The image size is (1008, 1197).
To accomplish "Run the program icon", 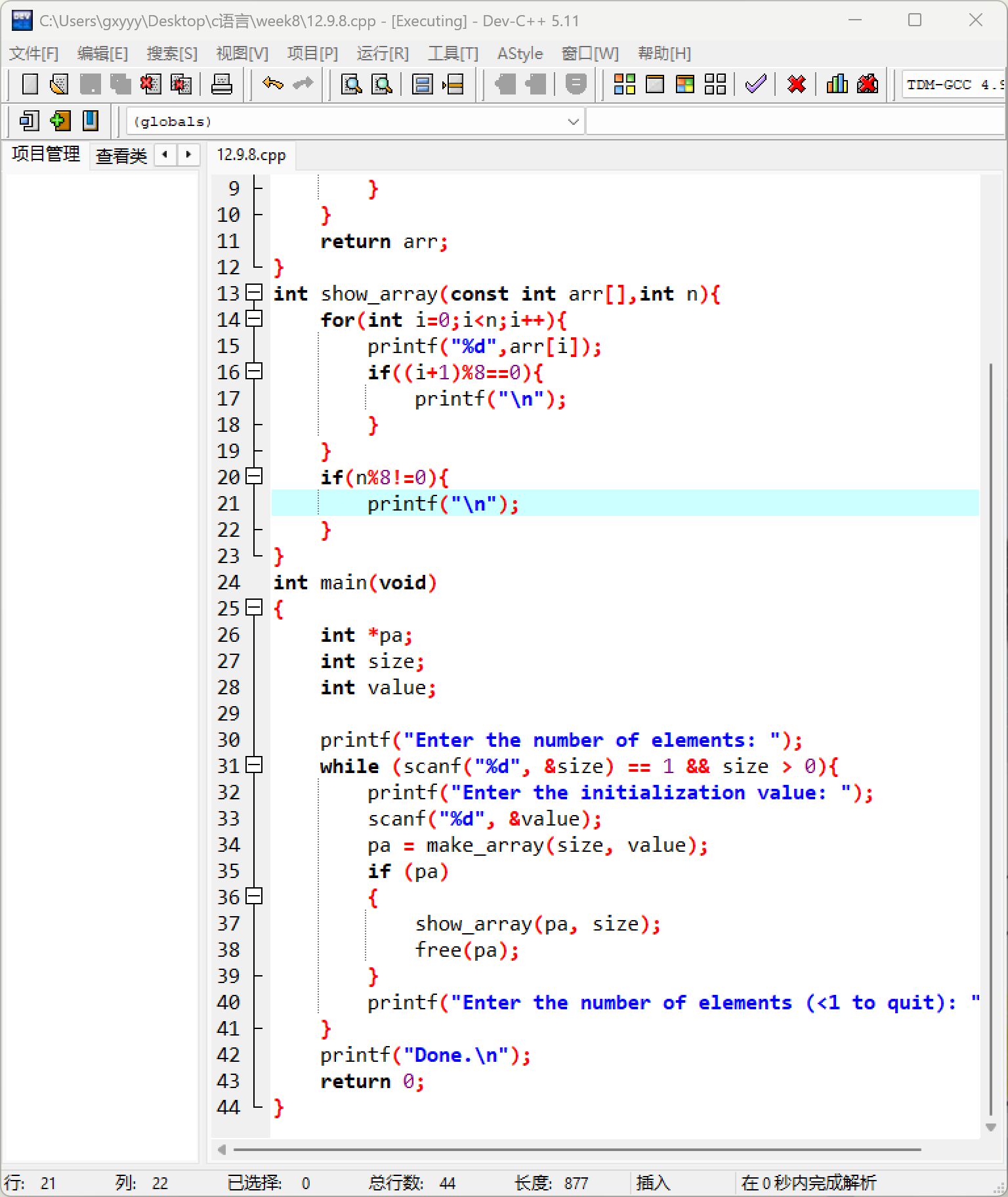I will pyautogui.click(x=655, y=84).
